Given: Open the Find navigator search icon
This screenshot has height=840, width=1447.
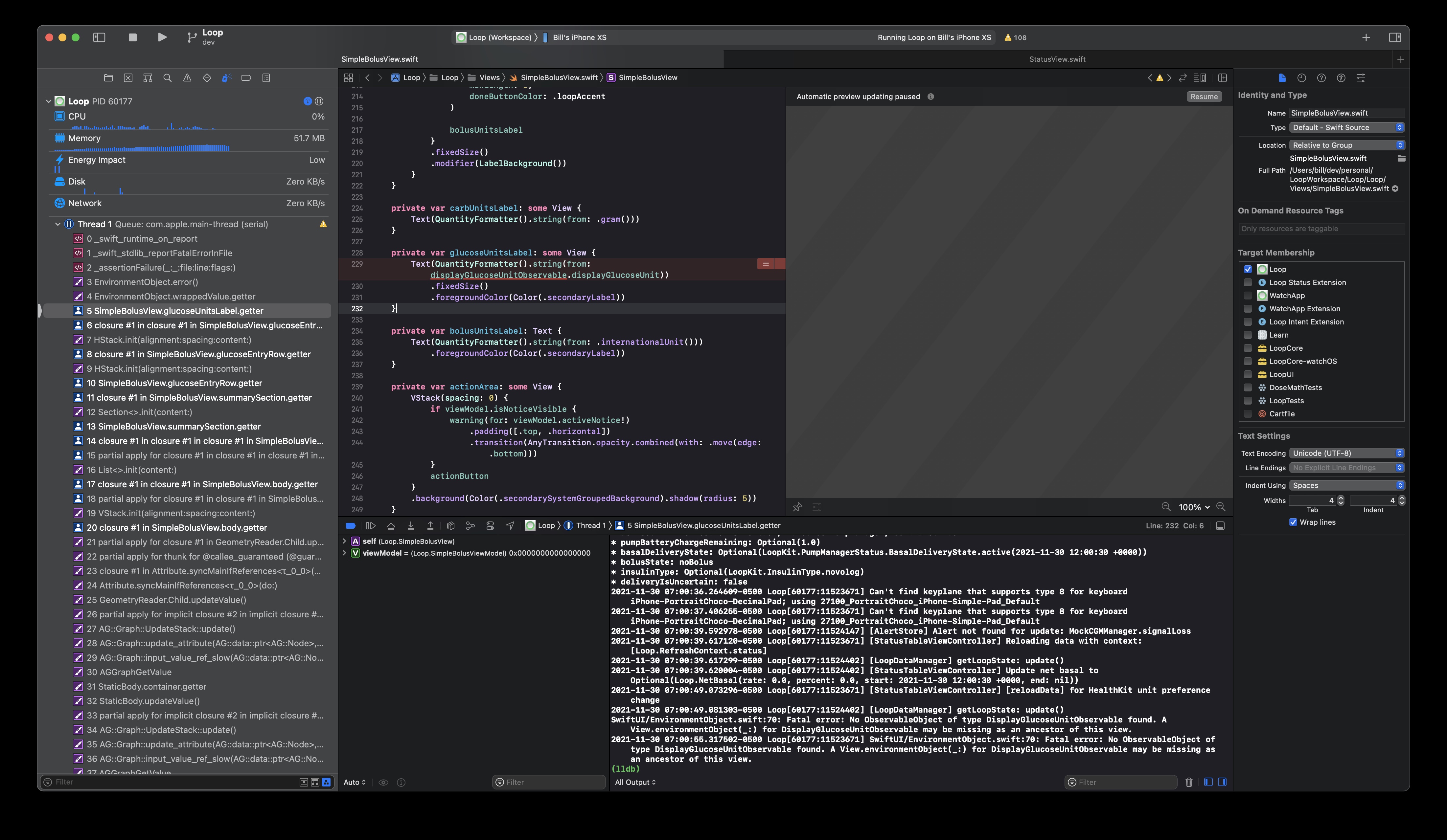Looking at the screenshot, I should pos(167,77).
